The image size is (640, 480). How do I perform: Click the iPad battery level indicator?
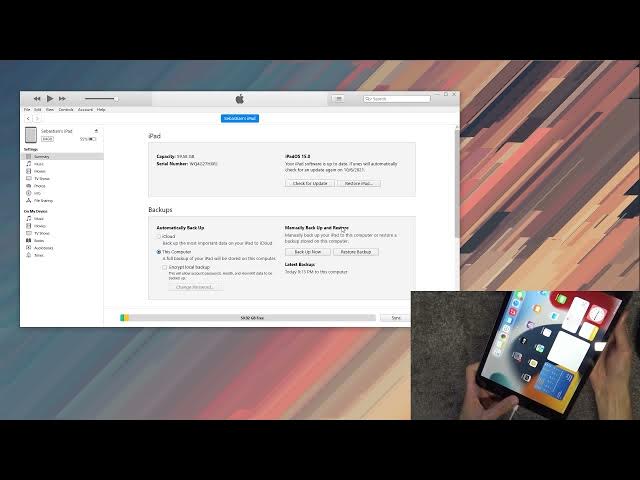tap(93, 139)
